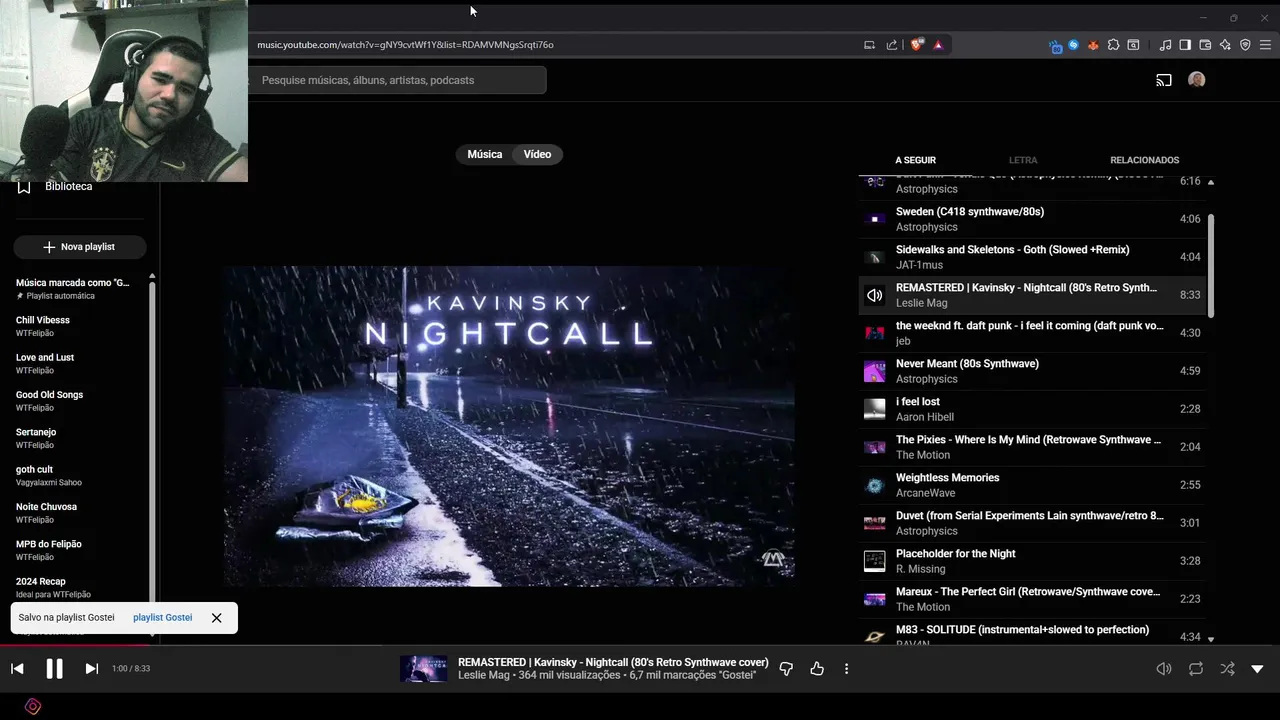
Task: Open the LETRA tab
Action: [x=1023, y=160]
